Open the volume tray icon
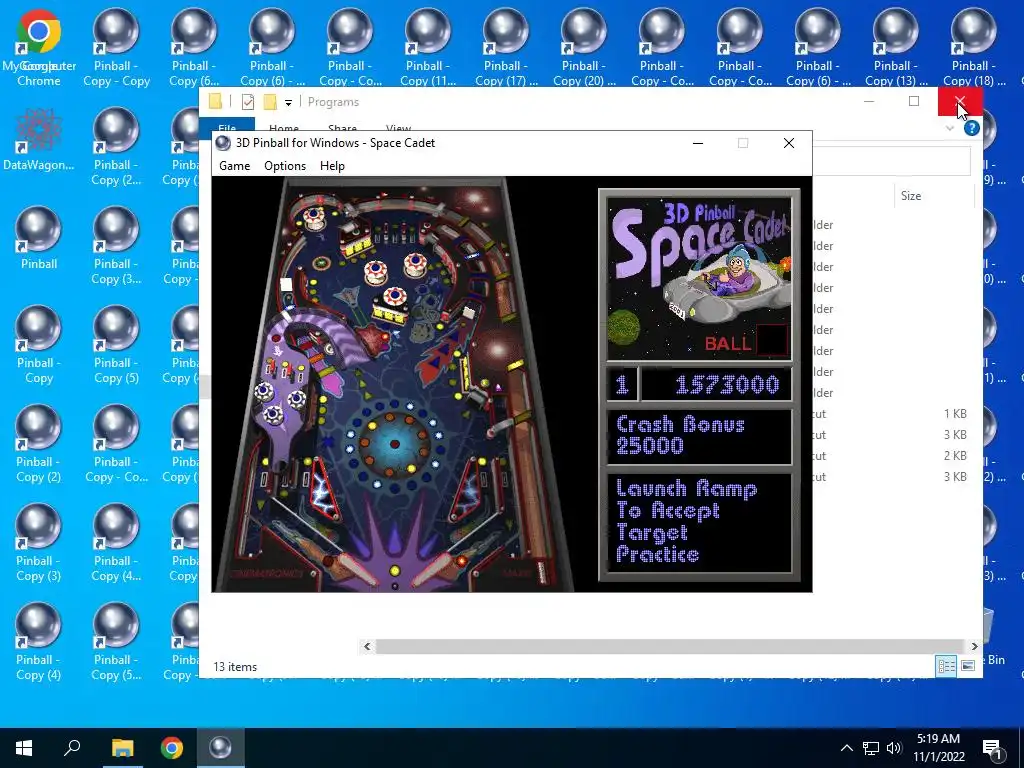 pyautogui.click(x=894, y=748)
